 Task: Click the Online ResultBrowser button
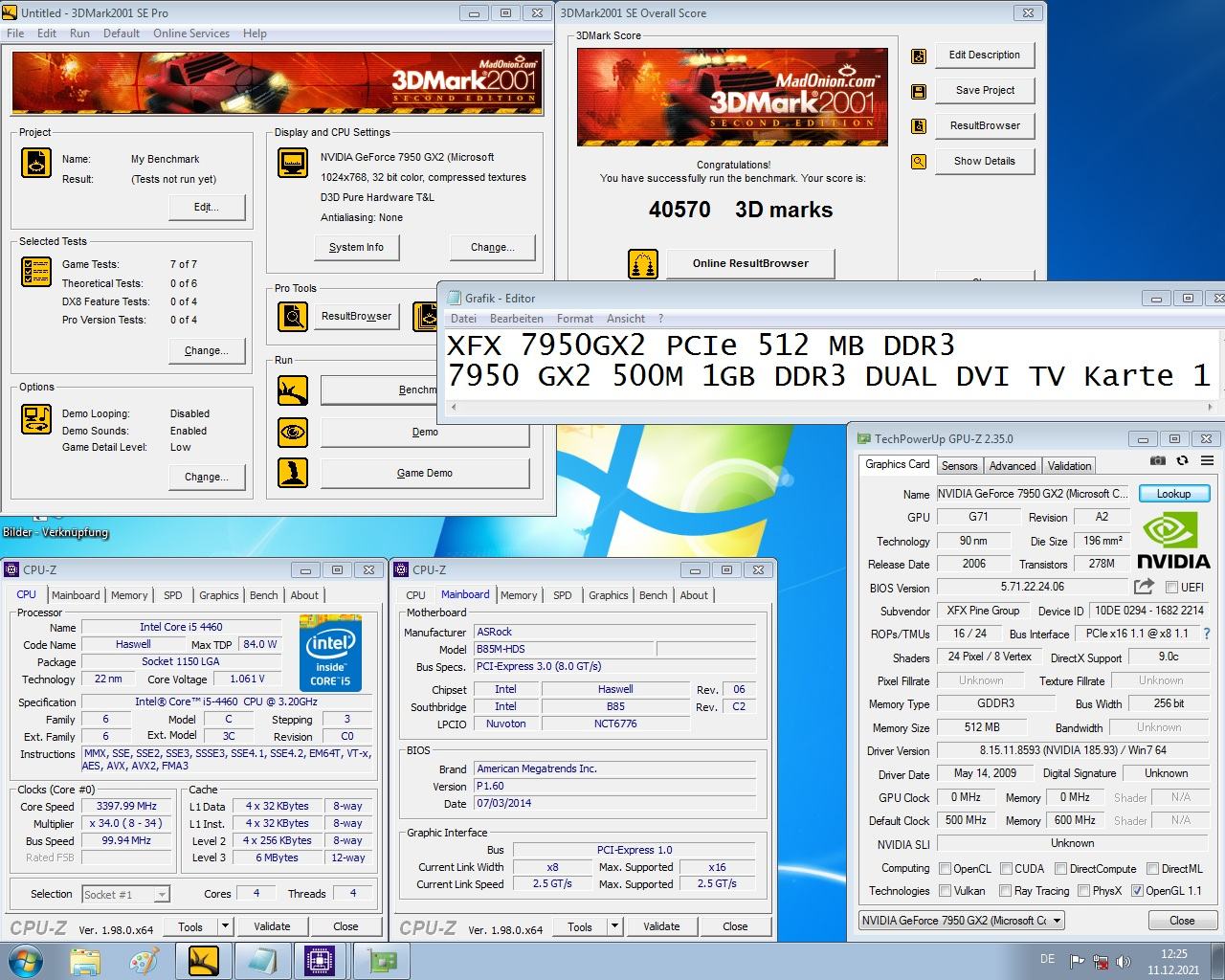750,263
